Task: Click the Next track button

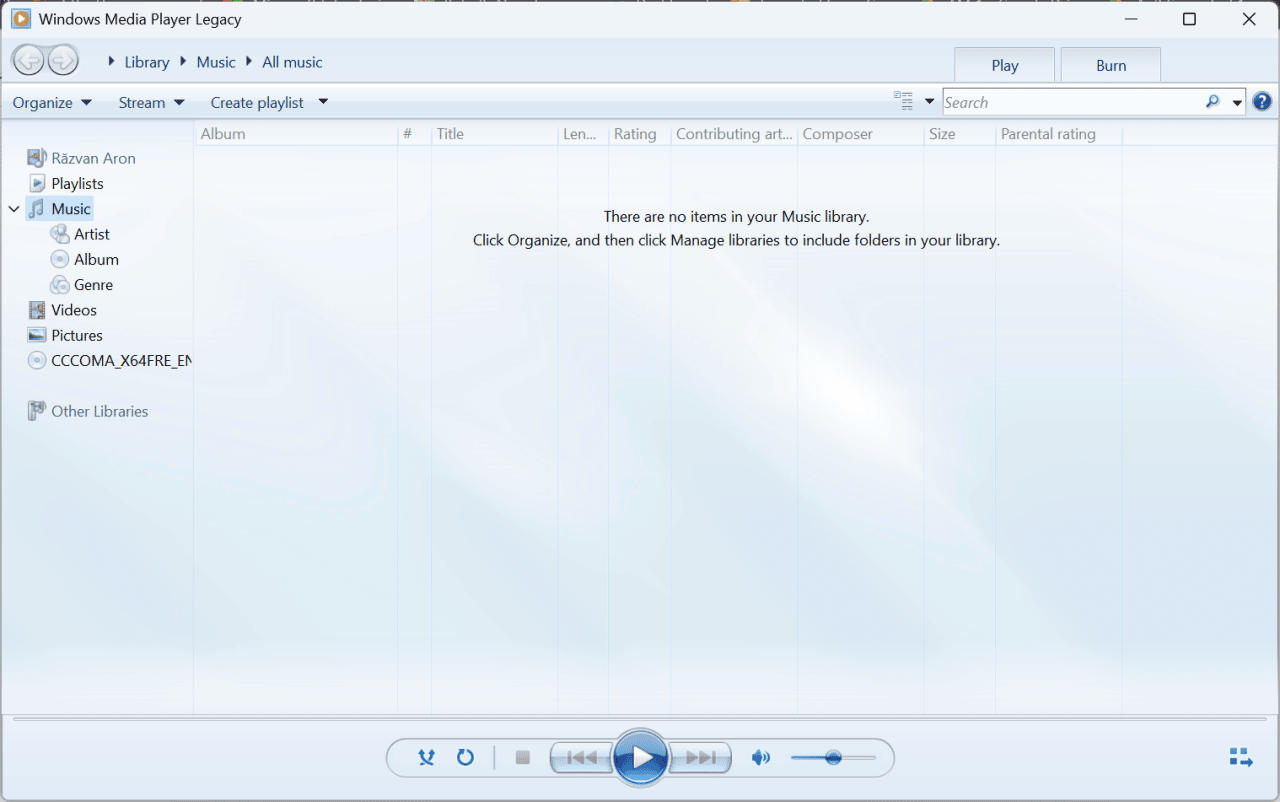Action: 700,758
